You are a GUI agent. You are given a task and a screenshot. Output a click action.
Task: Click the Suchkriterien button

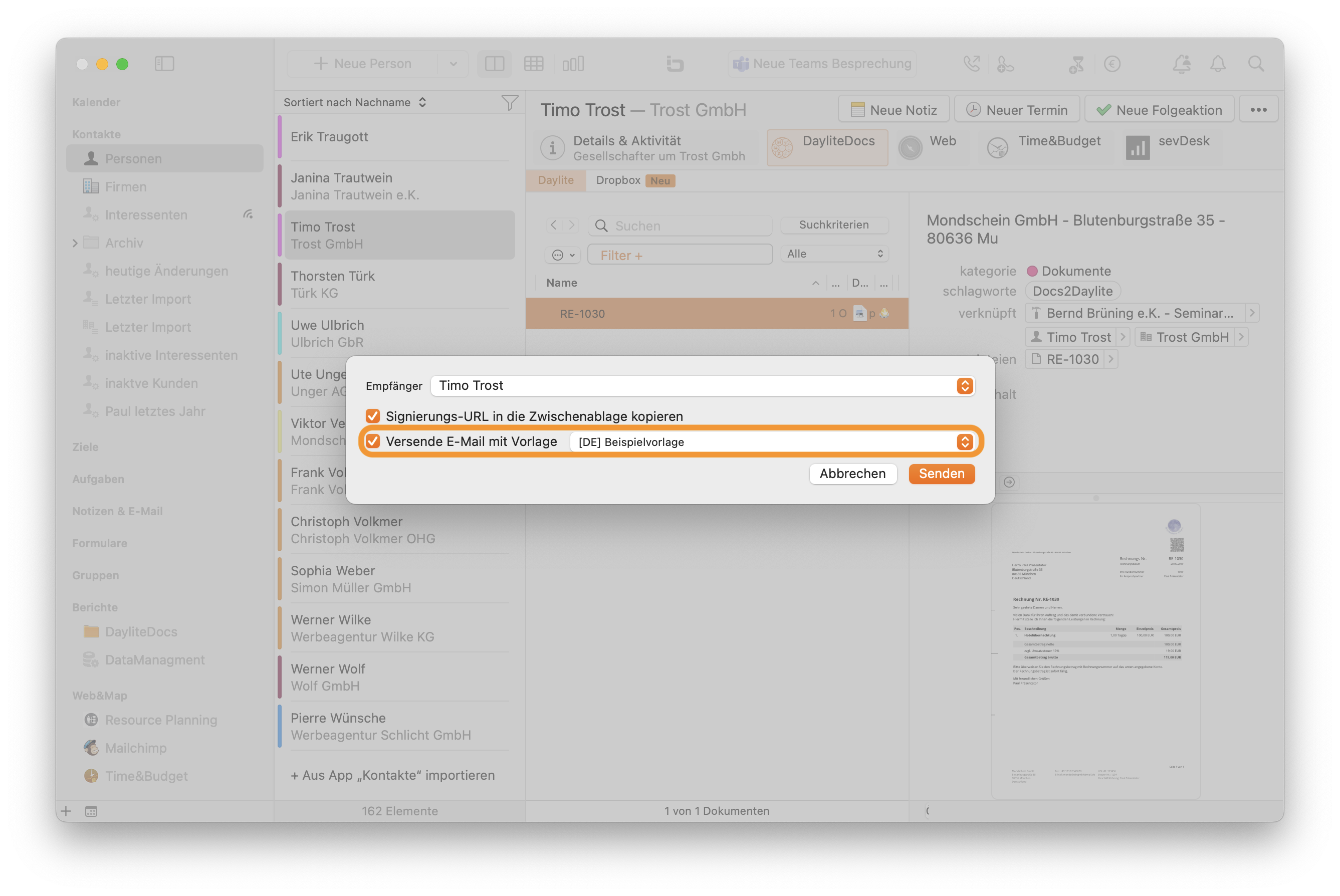click(834, 225)
